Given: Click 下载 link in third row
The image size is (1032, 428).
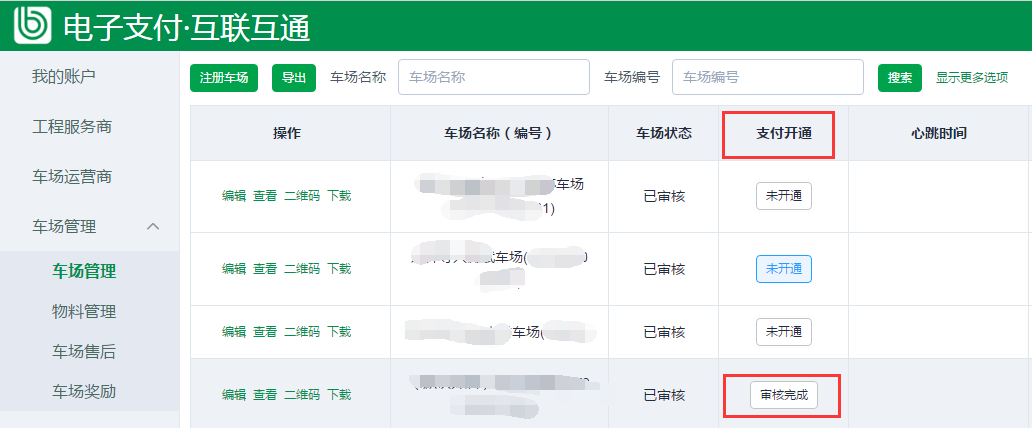Looking at the screenshot, I should pyautogui.click(x=339, y=331).
